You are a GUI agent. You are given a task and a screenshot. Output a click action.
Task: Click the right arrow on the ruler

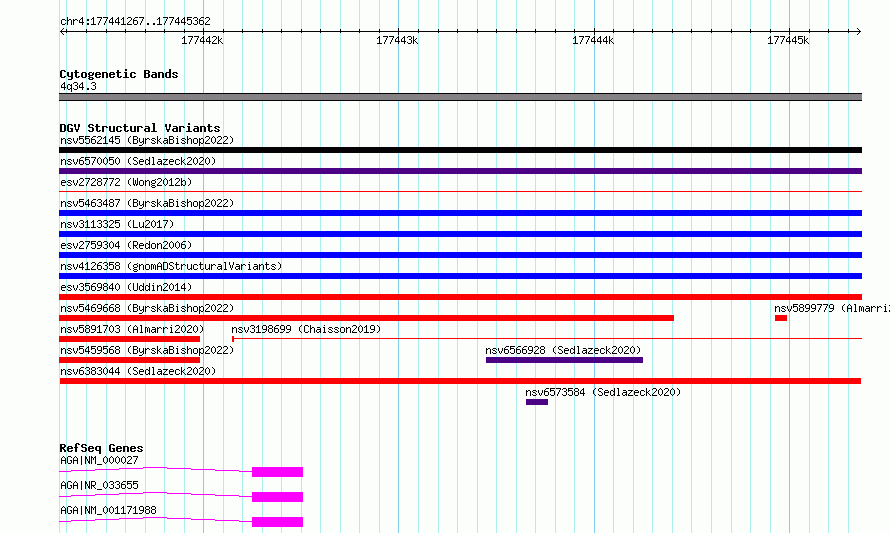[858, 32]
